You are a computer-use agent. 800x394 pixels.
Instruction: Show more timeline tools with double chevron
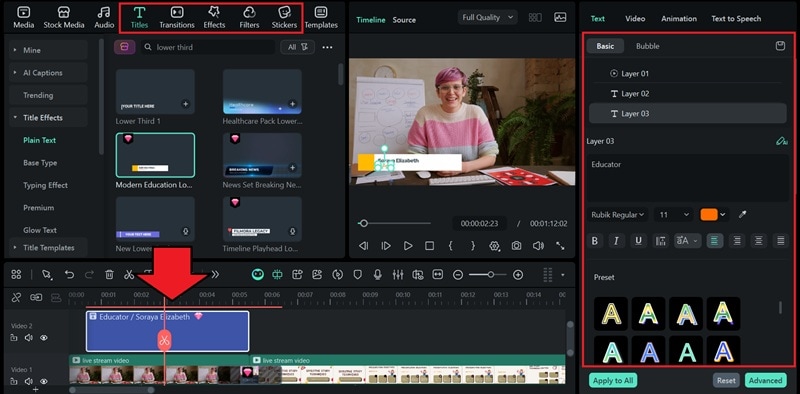[215, 275]
